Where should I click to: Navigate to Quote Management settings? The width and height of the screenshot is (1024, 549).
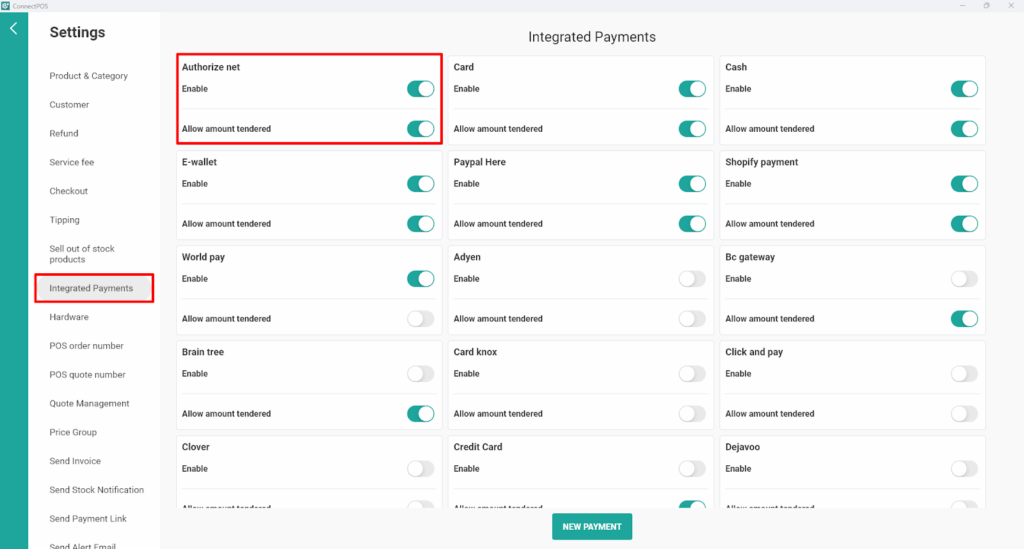click(x=89, y=404)
